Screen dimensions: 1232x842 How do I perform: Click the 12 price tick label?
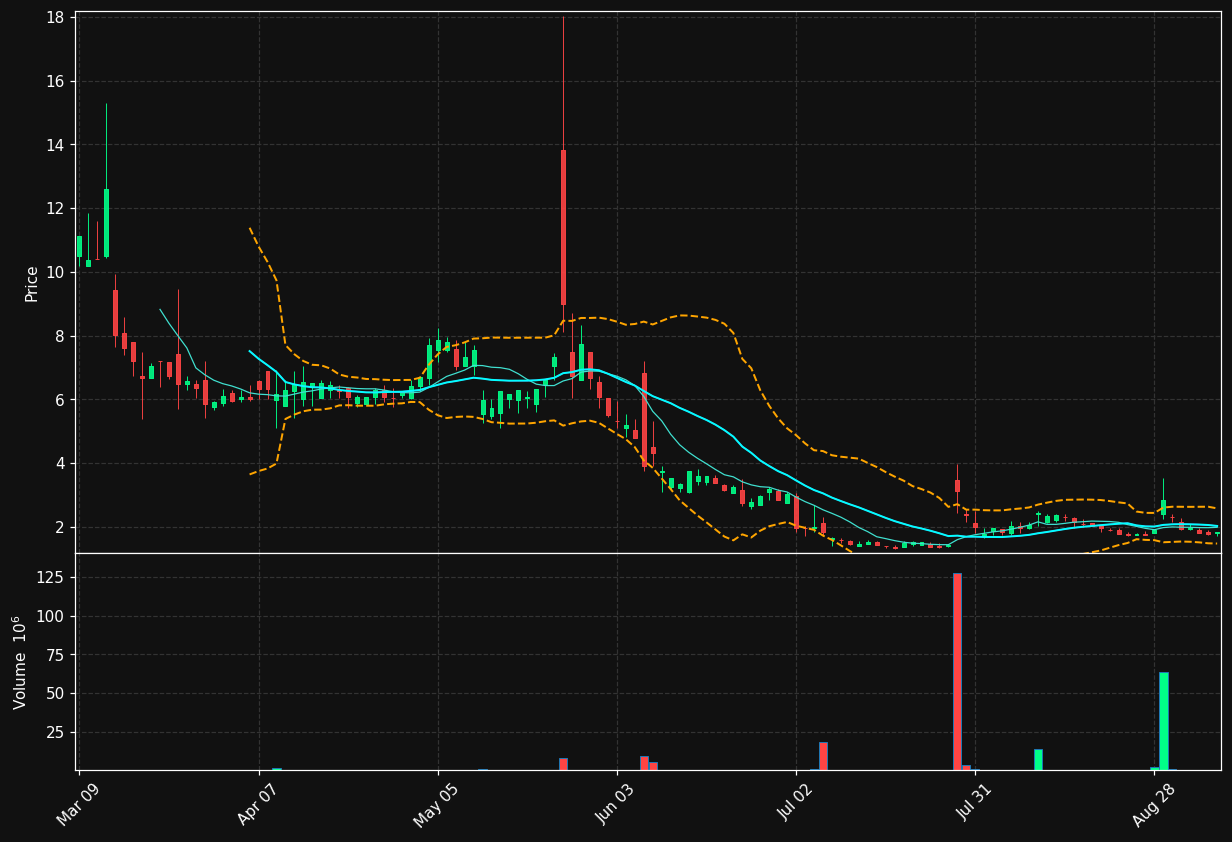(56, 209)
